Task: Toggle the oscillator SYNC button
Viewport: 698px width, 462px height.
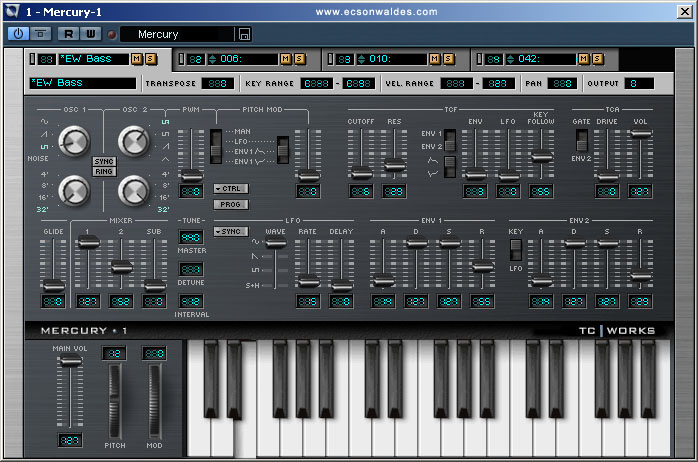Action: pyautogui.click(x=104, y=162)
